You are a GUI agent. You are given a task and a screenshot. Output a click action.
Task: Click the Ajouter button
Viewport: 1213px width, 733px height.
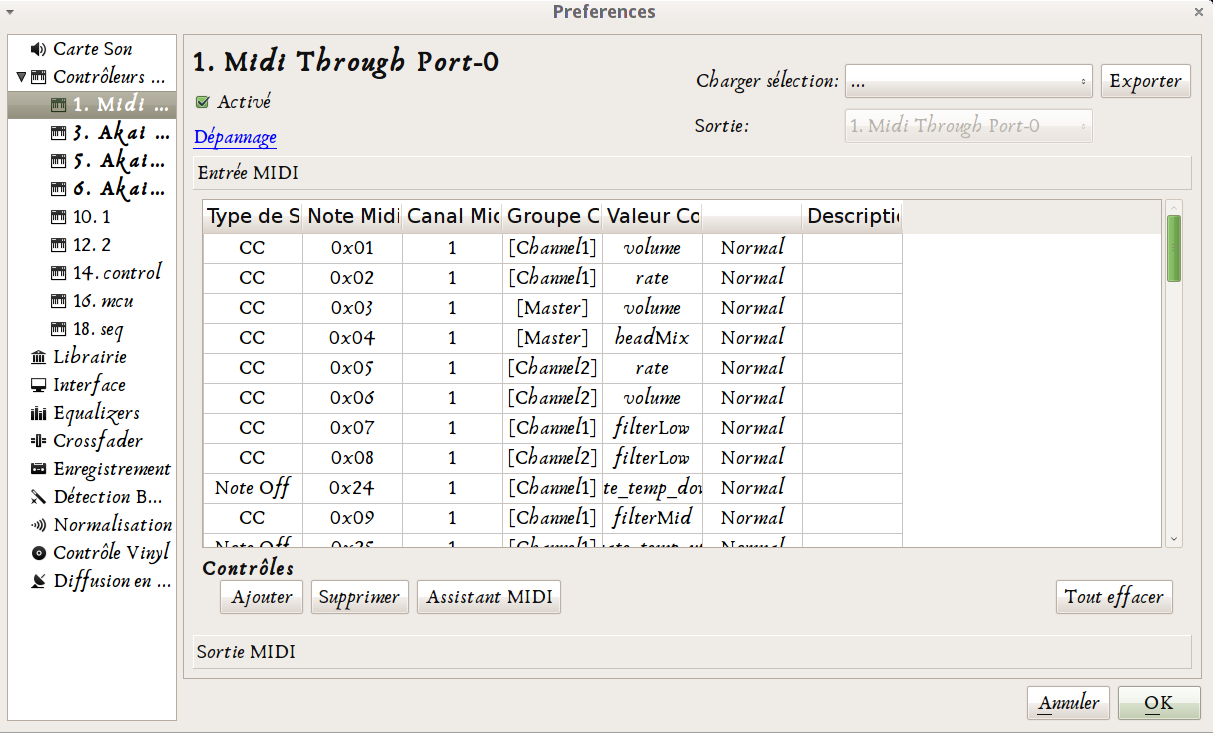261,597
